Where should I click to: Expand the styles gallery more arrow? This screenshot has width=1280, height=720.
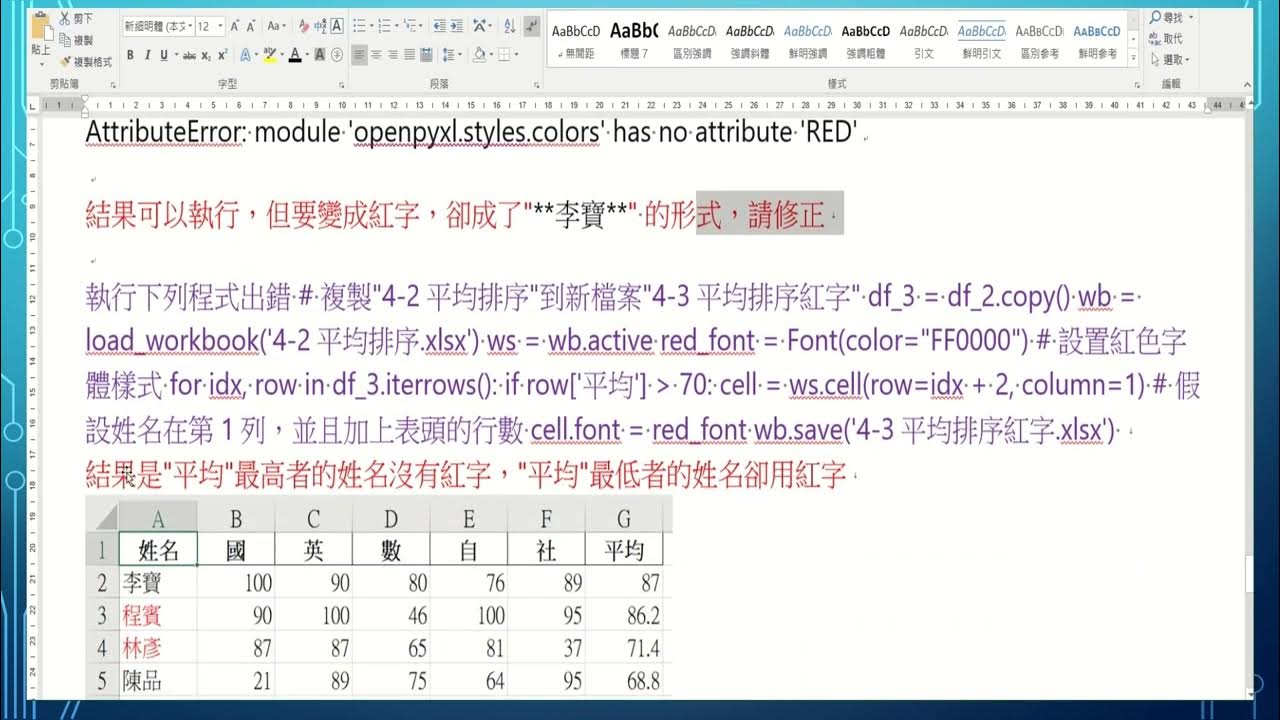pos(1133,58)
